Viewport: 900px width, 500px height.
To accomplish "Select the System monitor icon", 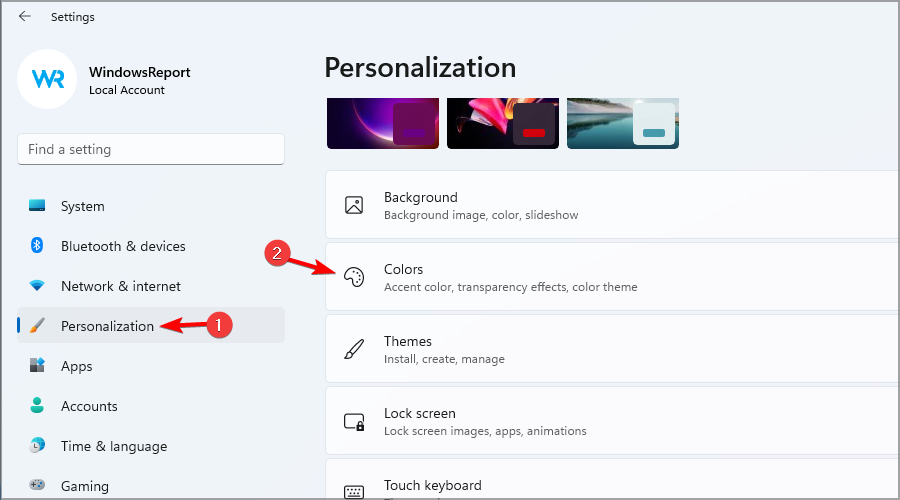I will pos(37,206).
